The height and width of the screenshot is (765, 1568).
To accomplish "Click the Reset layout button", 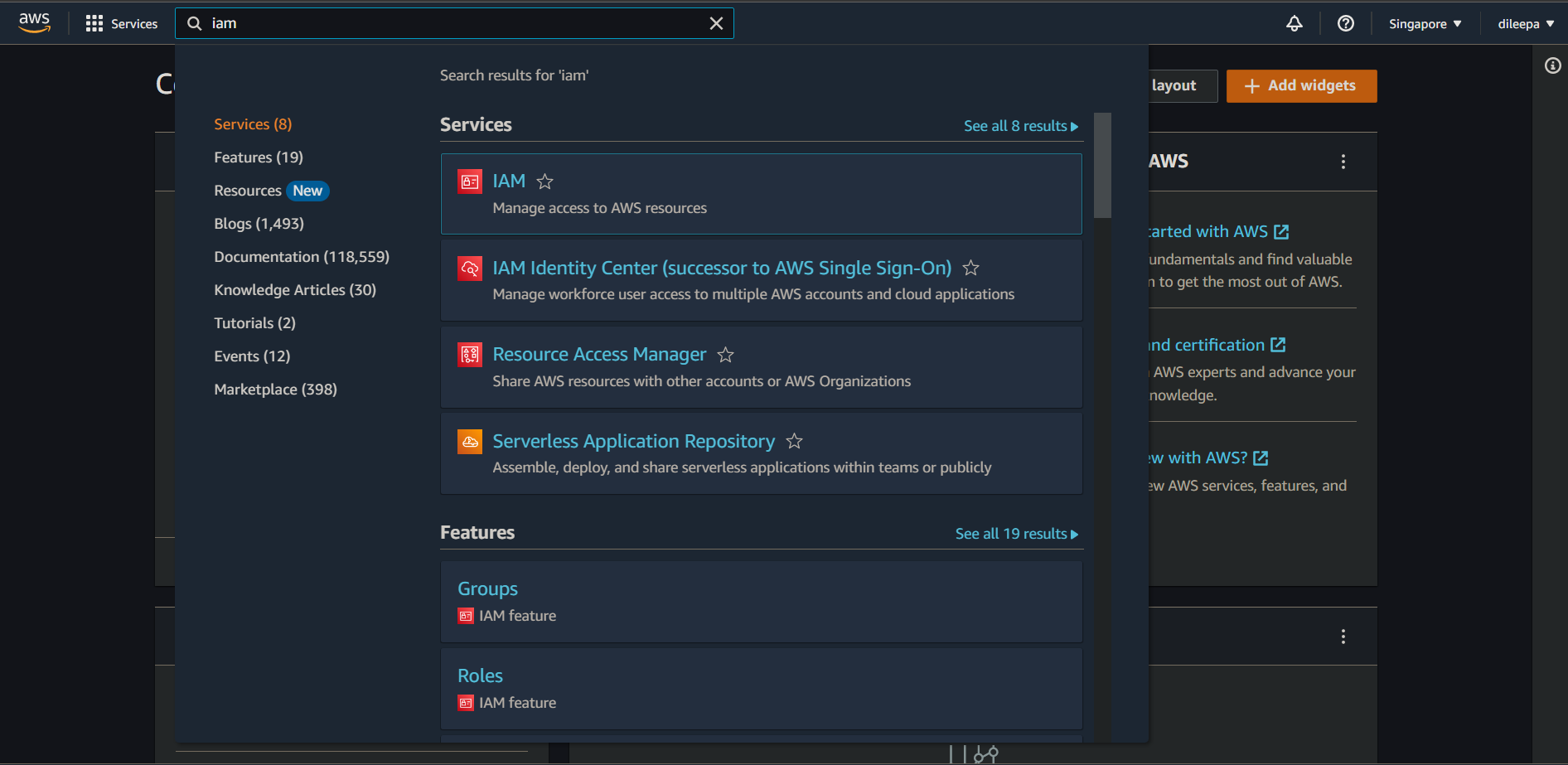I will coord(1183,86).
